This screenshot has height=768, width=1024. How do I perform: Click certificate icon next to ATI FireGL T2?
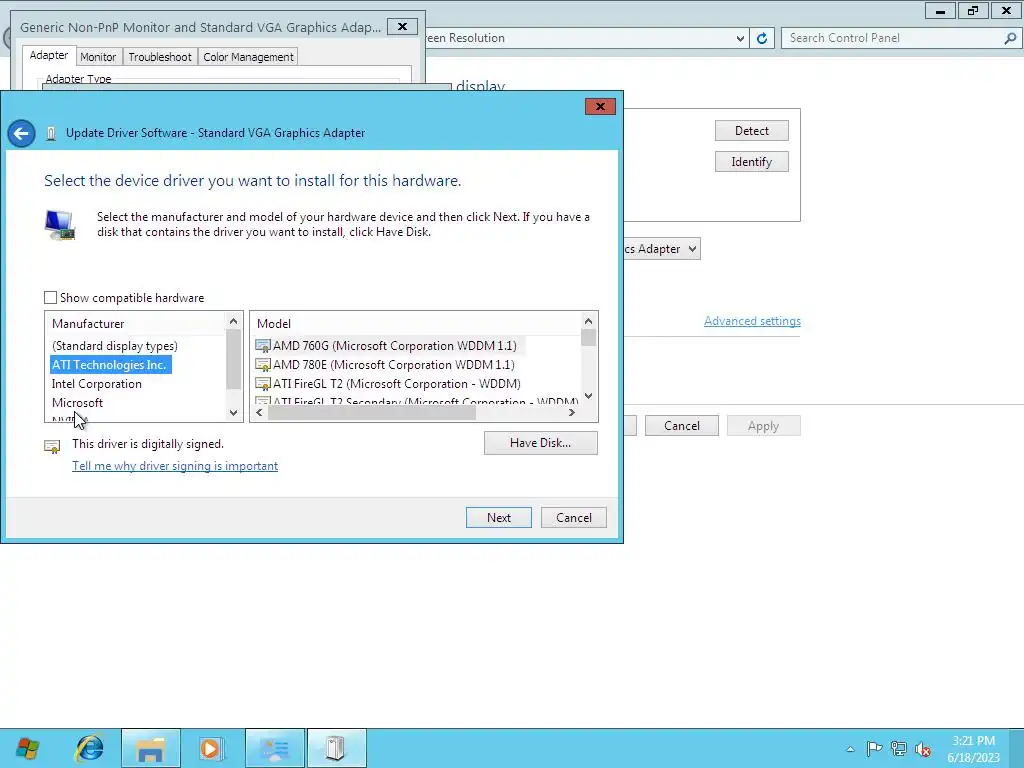(x=263, y=384)
